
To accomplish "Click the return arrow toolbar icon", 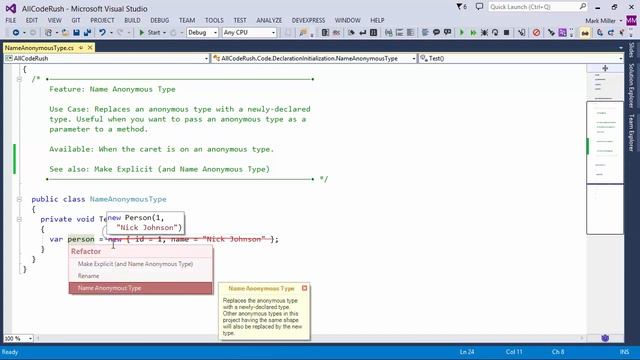I will [362, 32].
